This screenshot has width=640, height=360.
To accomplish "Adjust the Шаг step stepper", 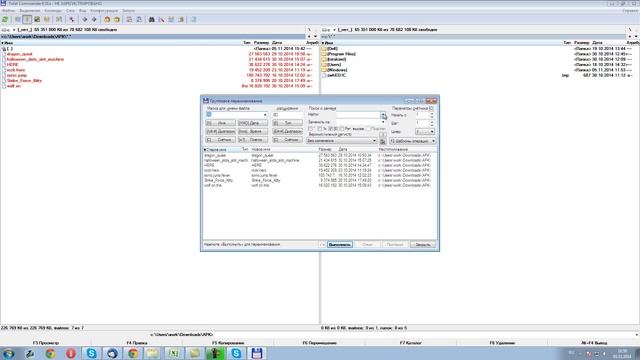I will [432, 123].
